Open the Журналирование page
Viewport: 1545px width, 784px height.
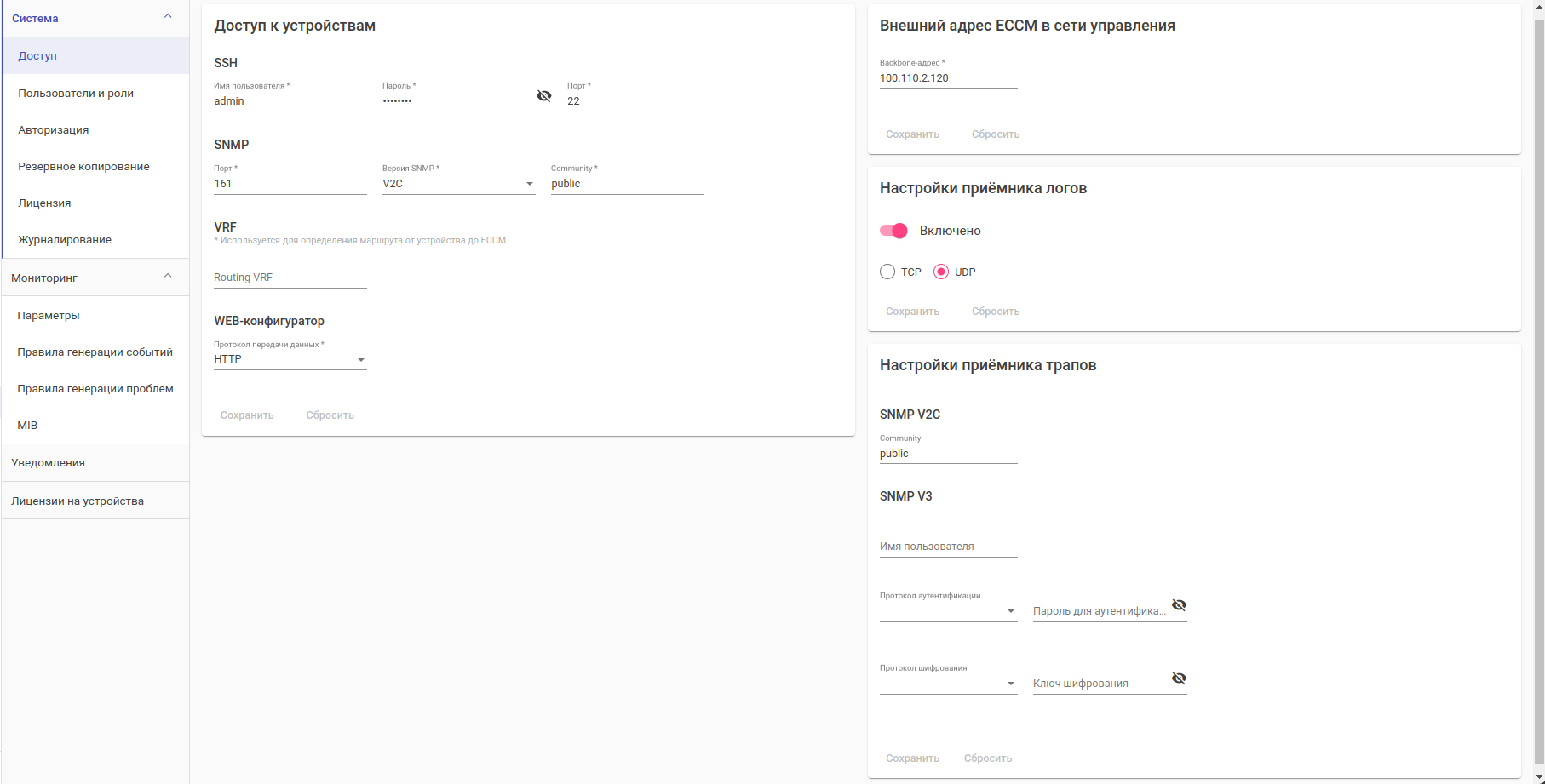pos(65,239)
